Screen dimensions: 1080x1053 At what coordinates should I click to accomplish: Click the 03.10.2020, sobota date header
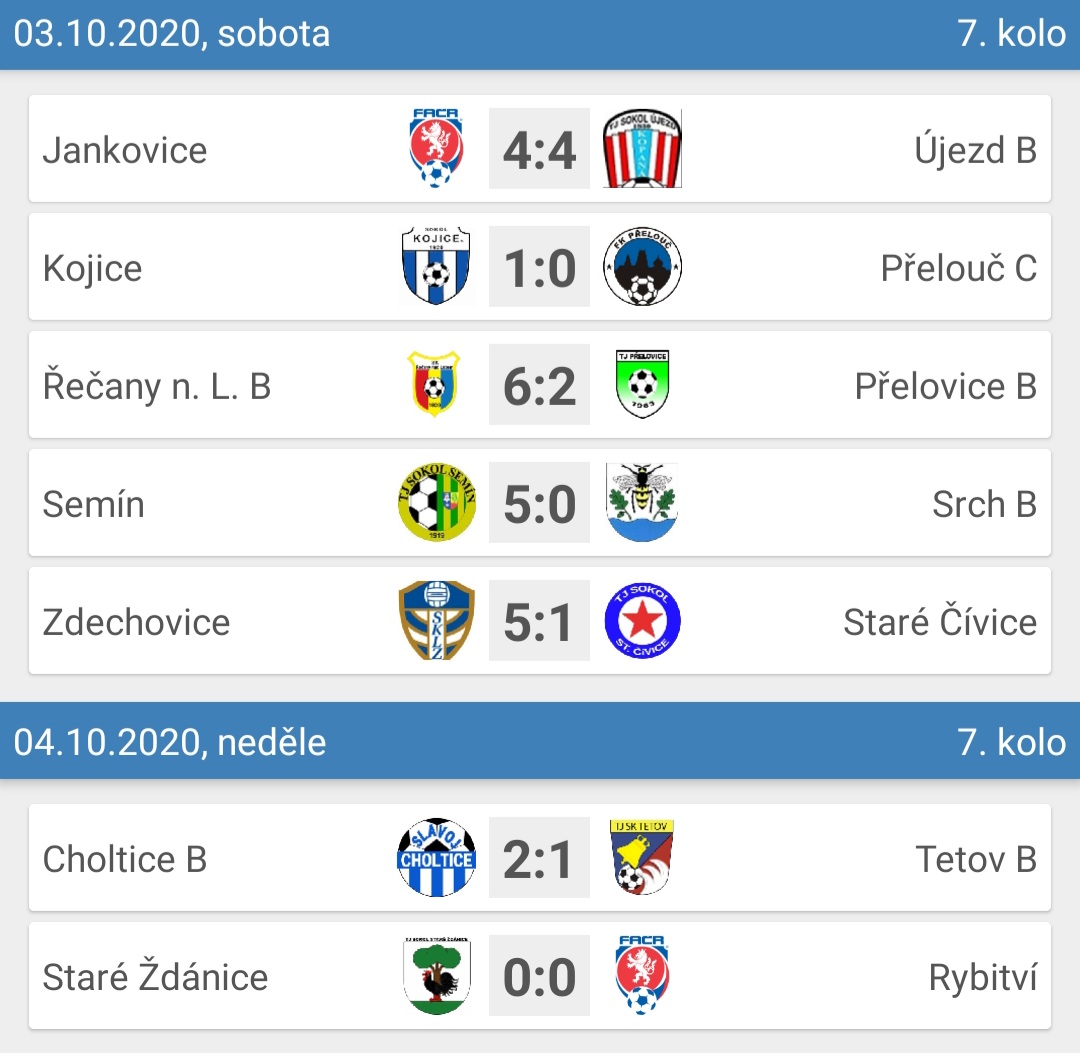172,34
